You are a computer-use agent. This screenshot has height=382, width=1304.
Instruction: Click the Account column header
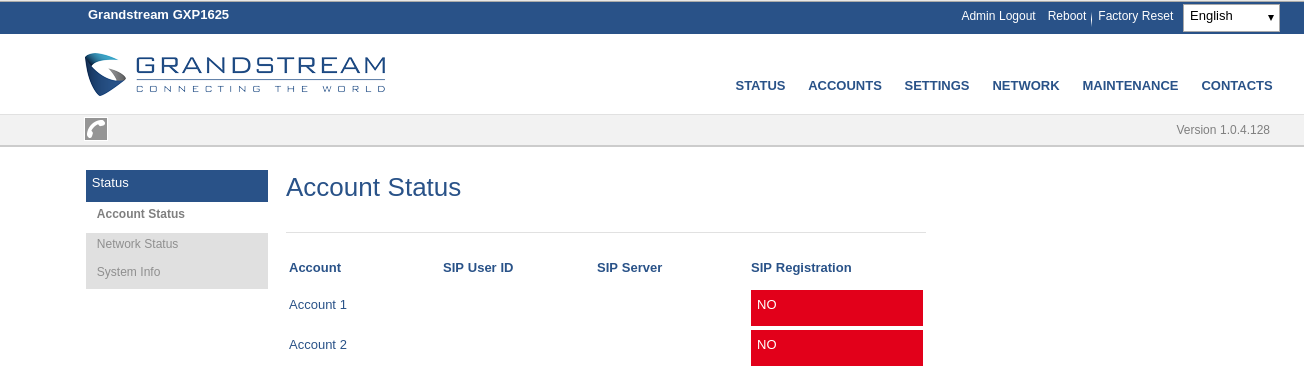(315, 268)
